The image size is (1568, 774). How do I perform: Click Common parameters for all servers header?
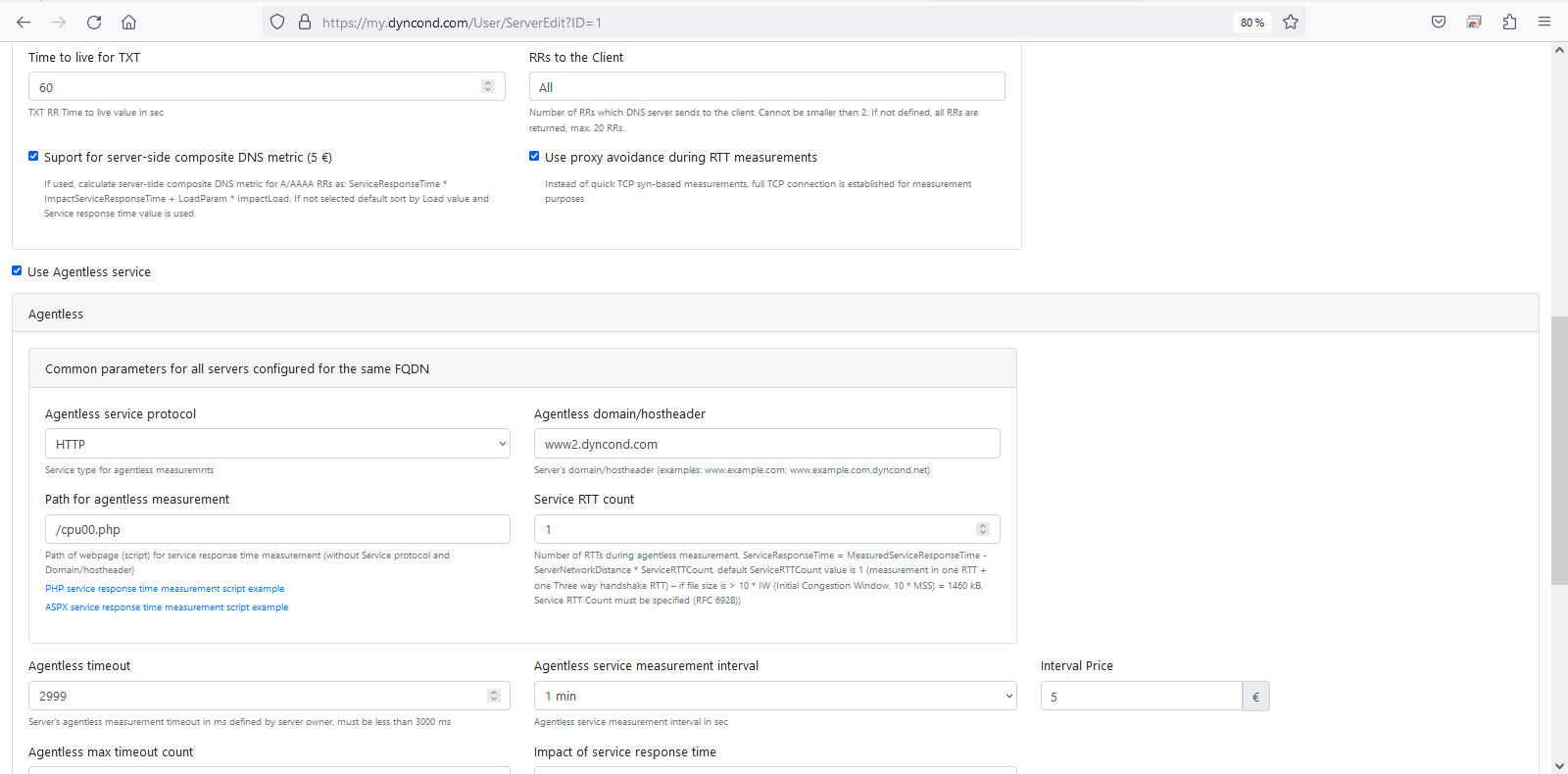click(522, 368)
